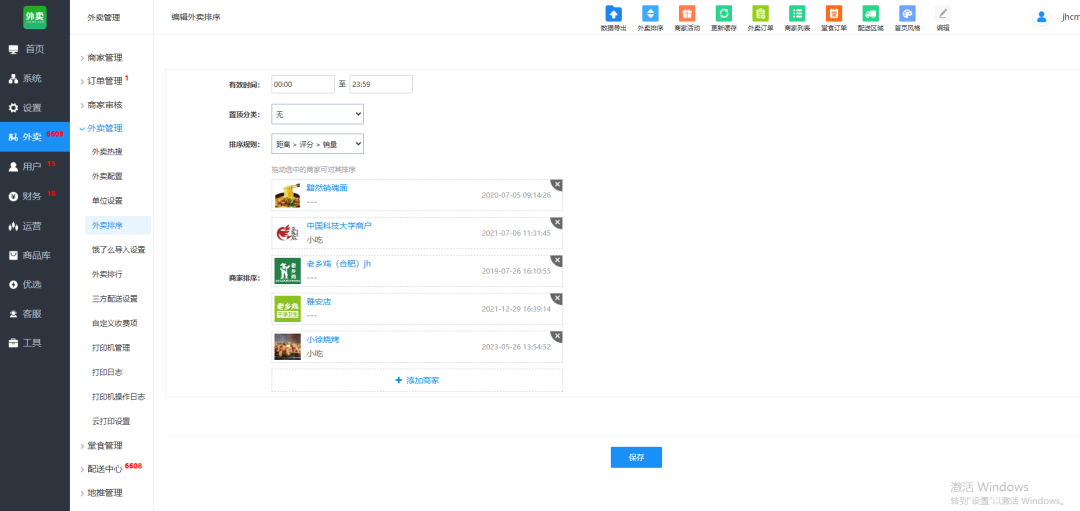Open 外卖订单 from the top toolbar
Screen dimensions: 1080x511
pos(761,14)
